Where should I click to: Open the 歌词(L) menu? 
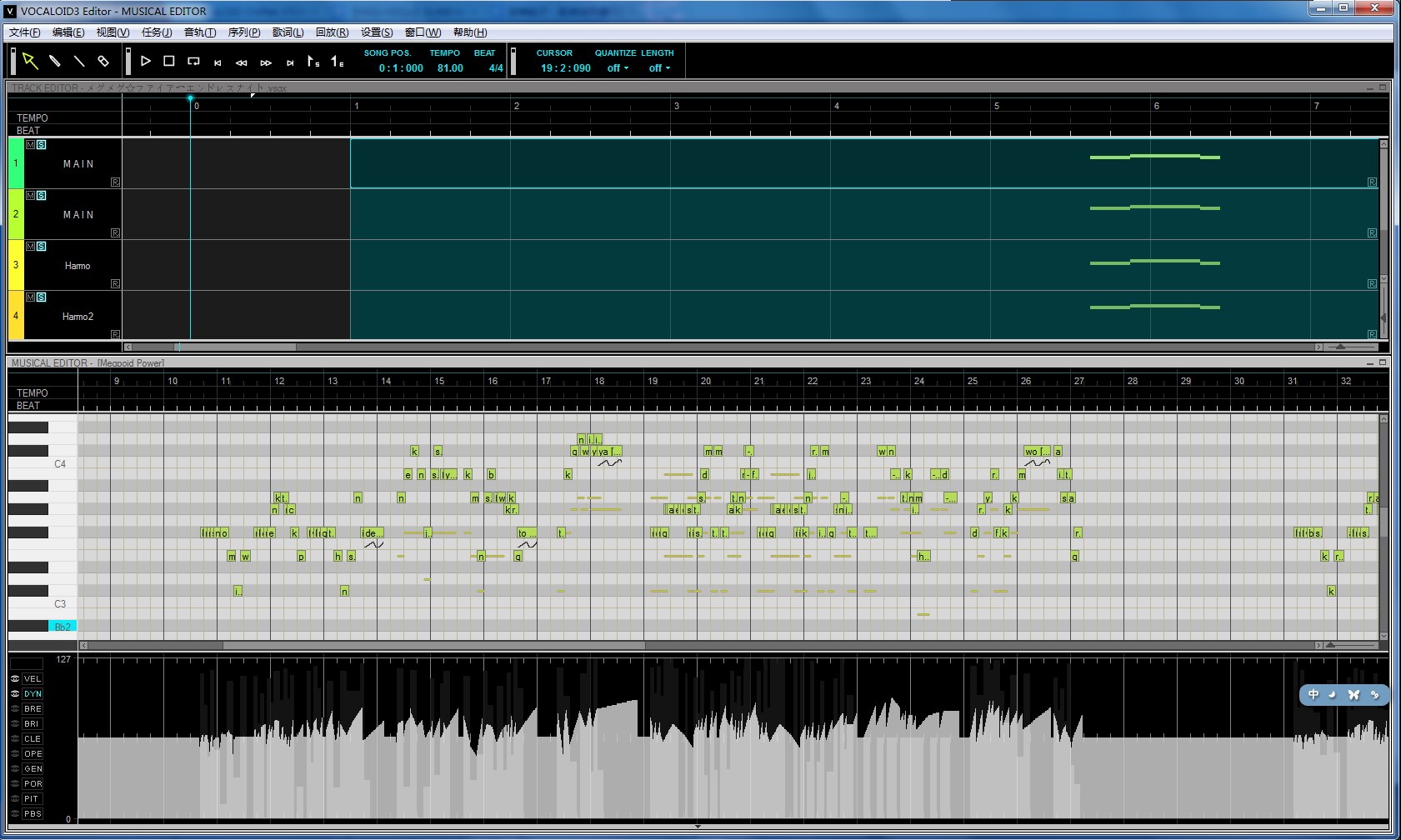click(x=288, y=32)
